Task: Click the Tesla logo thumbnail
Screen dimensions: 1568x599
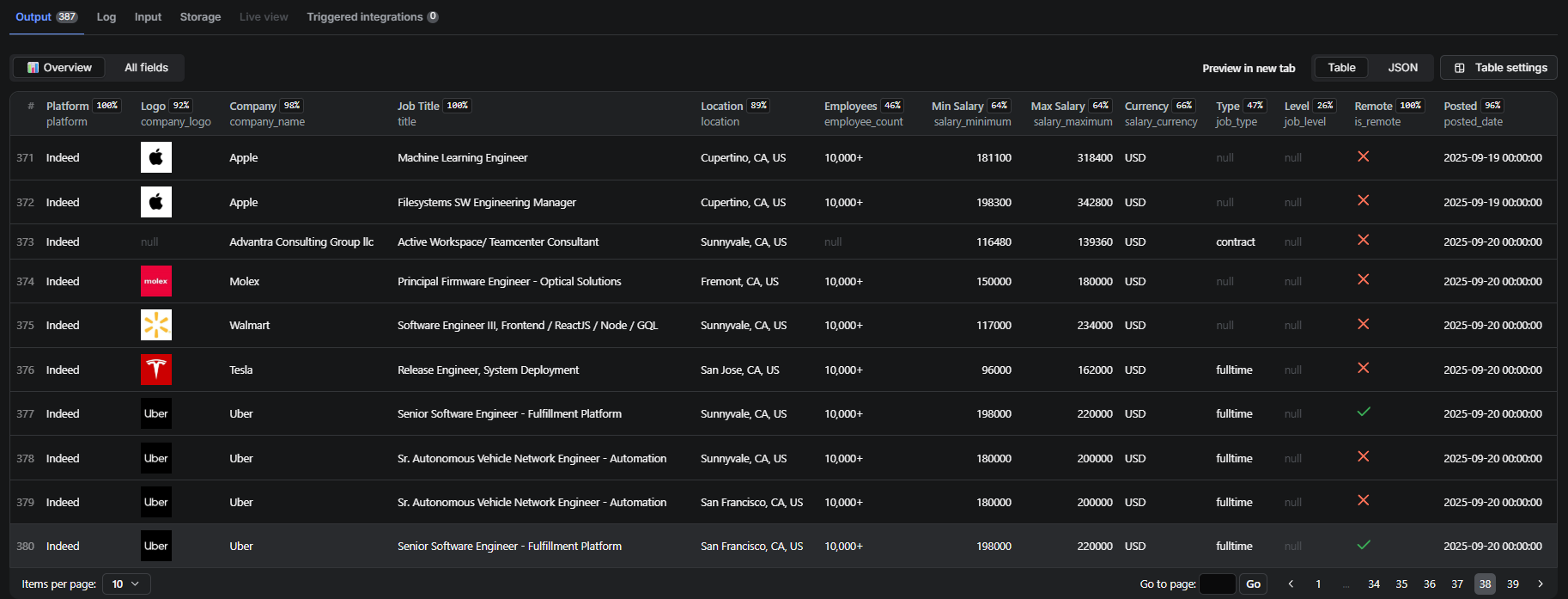Action: coord(156,370)
